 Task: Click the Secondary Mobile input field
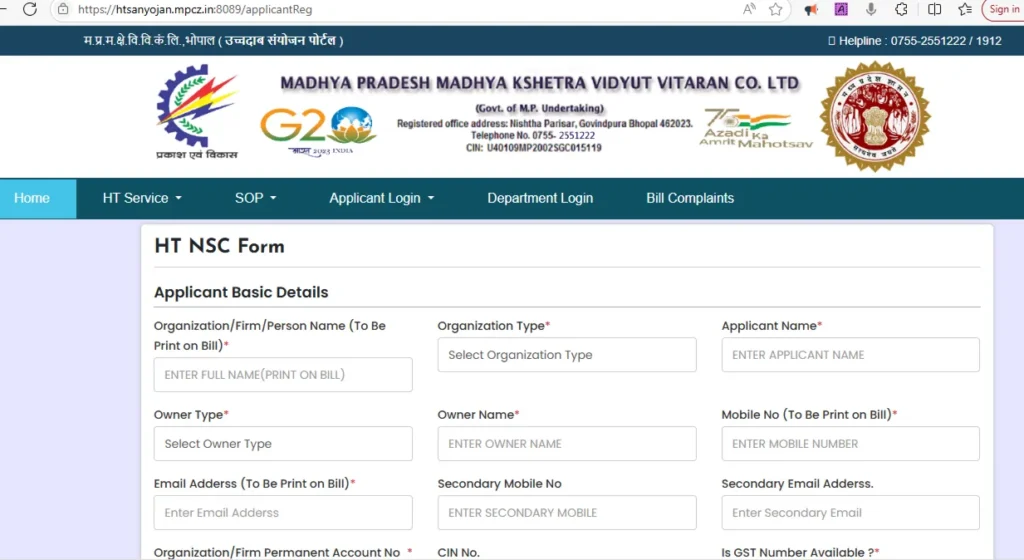click(567, 512)
